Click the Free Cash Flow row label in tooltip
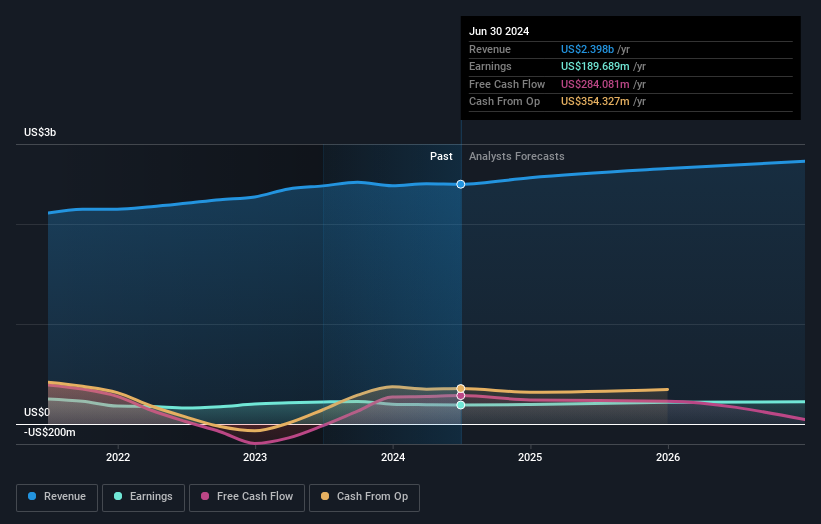Screen dimensions: 821x524 [507, 84]
